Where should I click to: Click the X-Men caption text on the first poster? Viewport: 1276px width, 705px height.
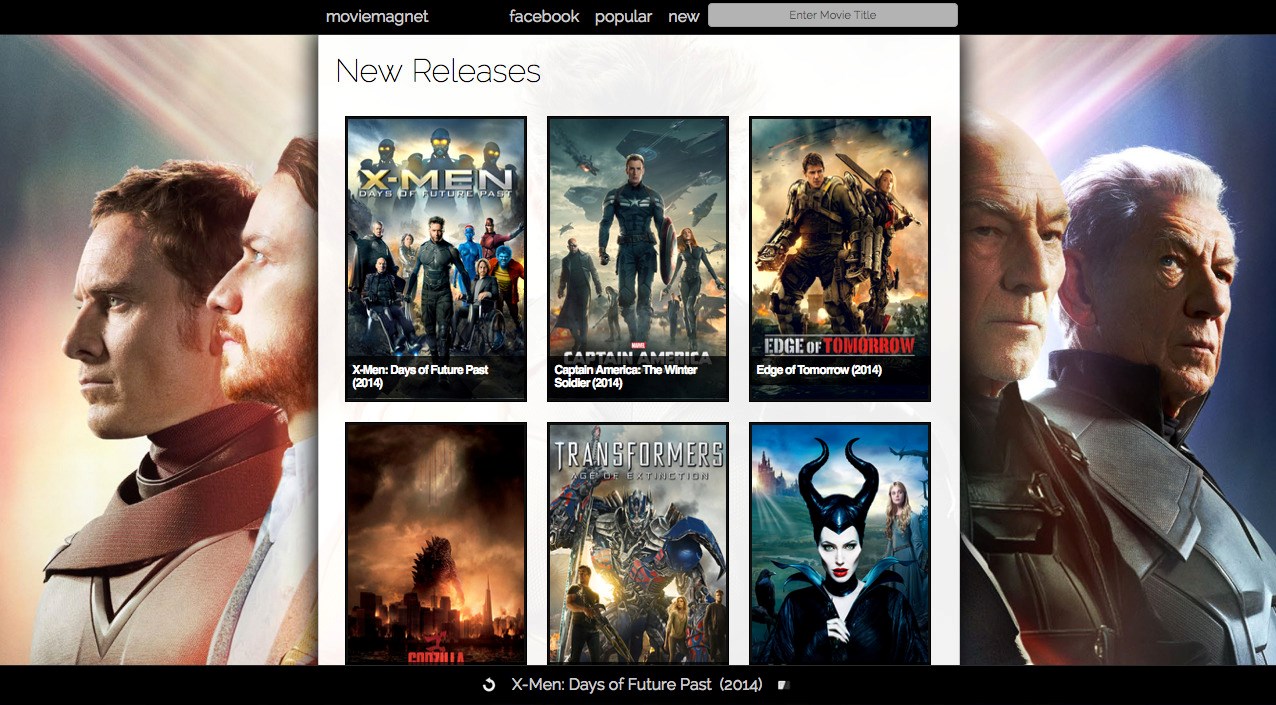420,376
